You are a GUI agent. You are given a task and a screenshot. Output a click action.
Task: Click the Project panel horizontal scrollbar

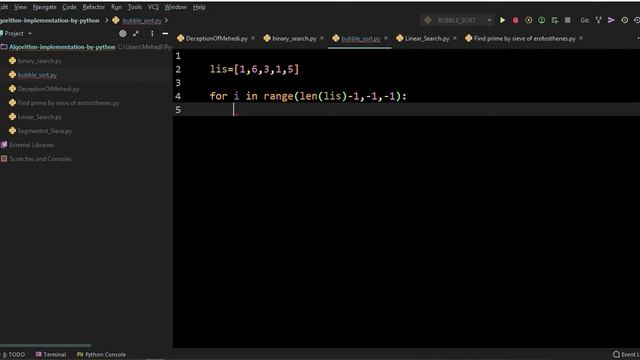45,346
